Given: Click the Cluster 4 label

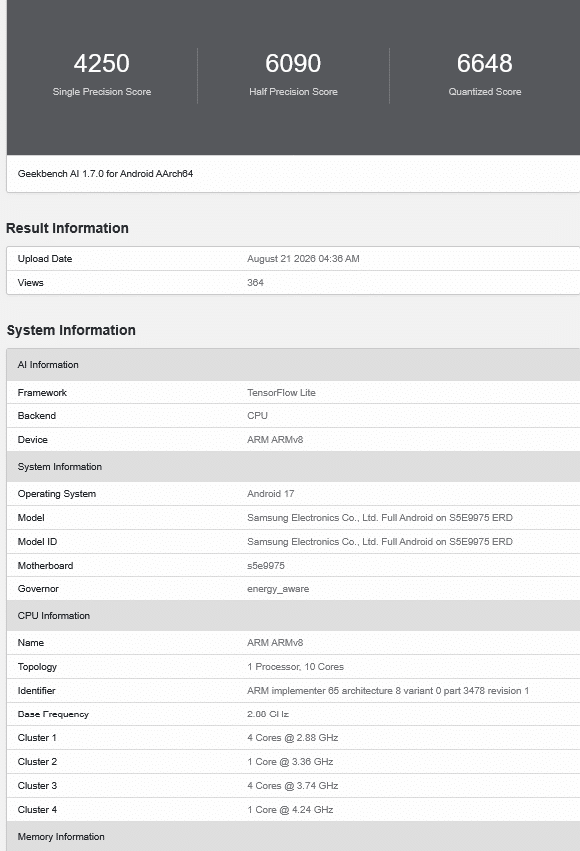Looking at the screenshot, I should [37, 809].
